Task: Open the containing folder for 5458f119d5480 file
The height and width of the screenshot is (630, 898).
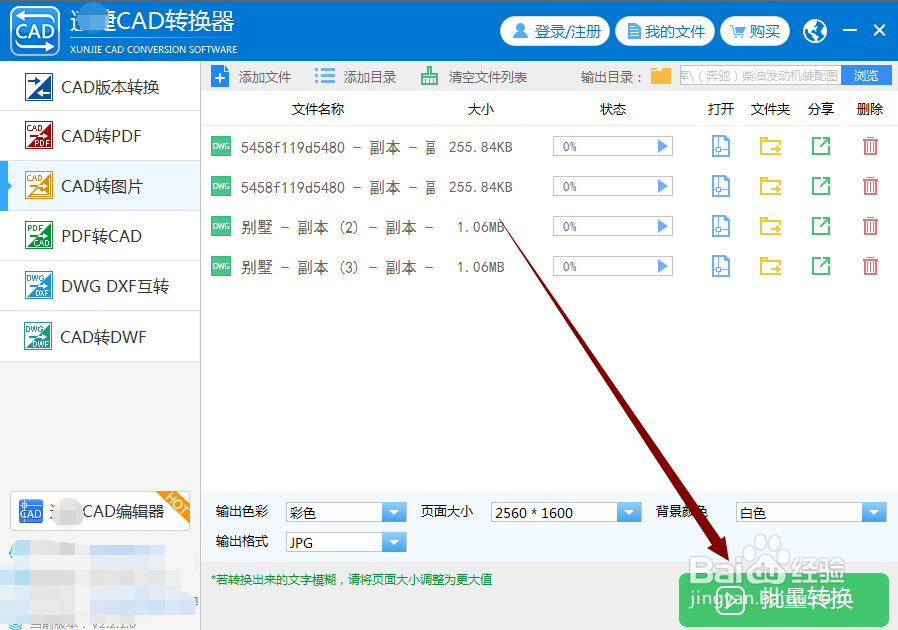Action: point(769,146)
